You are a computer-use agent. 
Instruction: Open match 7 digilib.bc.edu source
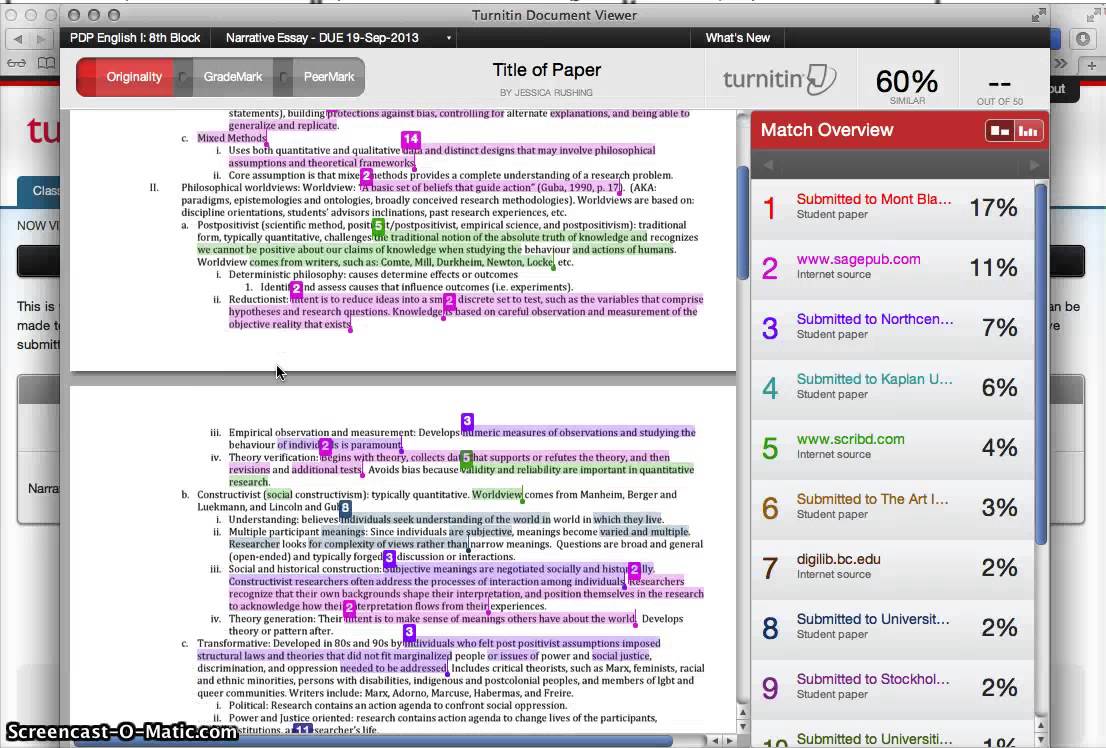click(x=893, y=567)
